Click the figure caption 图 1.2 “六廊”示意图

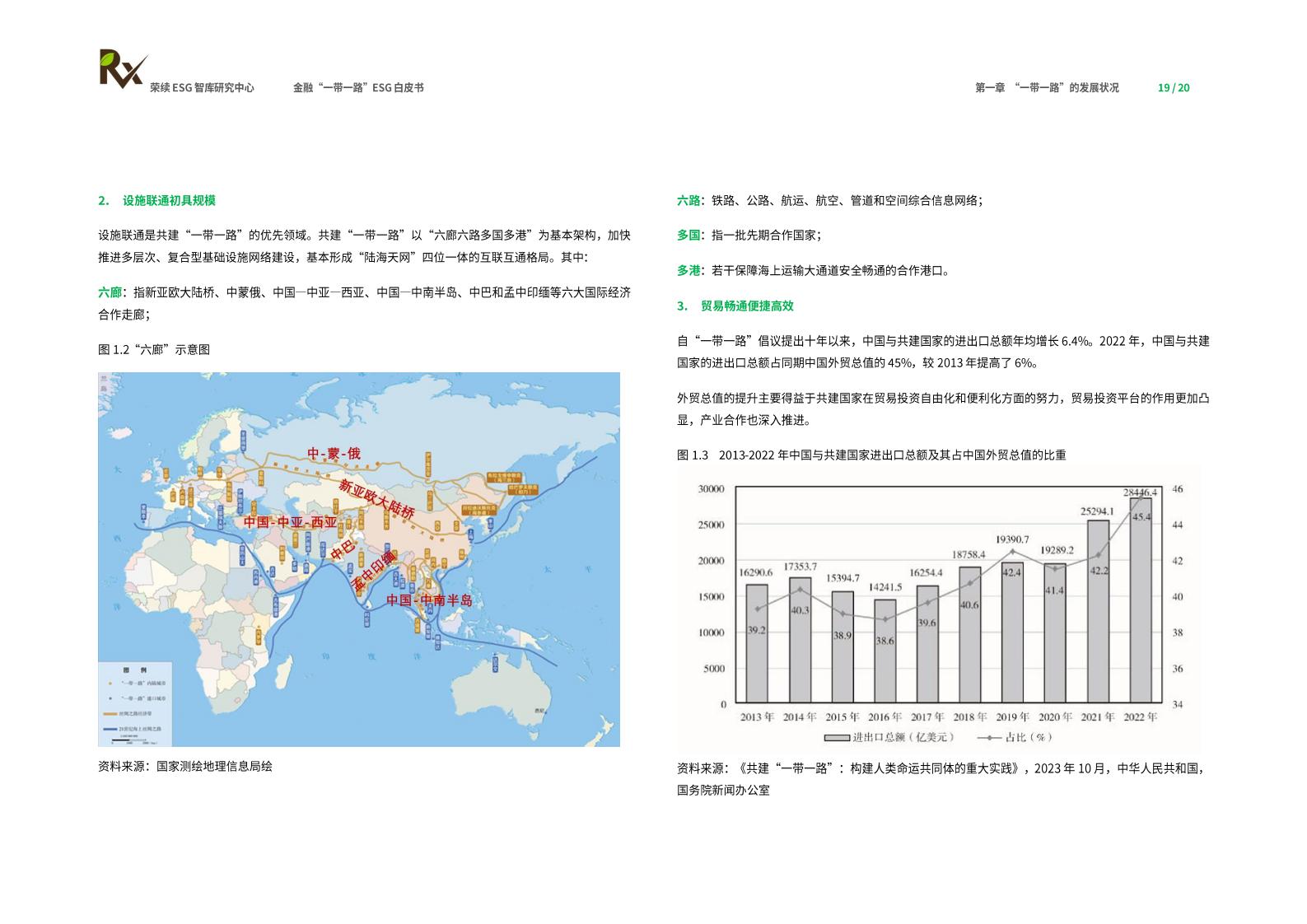pyautogui.click(x=154, y=350)
